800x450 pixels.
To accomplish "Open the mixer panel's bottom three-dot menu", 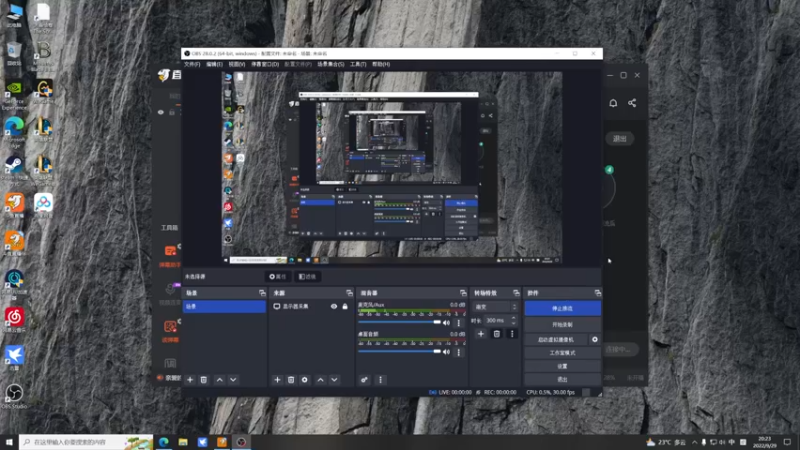I will 380,380.
